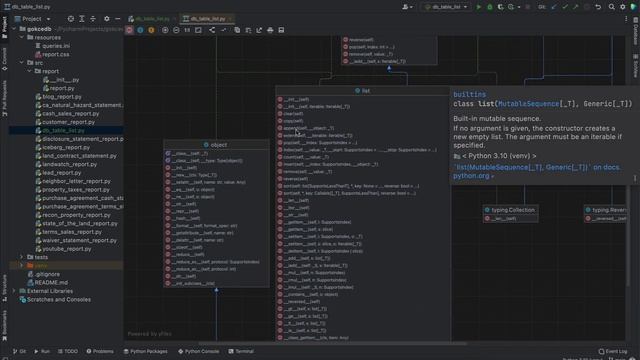
Task: Apply current layout to diagram
Action: coord(248,30)
